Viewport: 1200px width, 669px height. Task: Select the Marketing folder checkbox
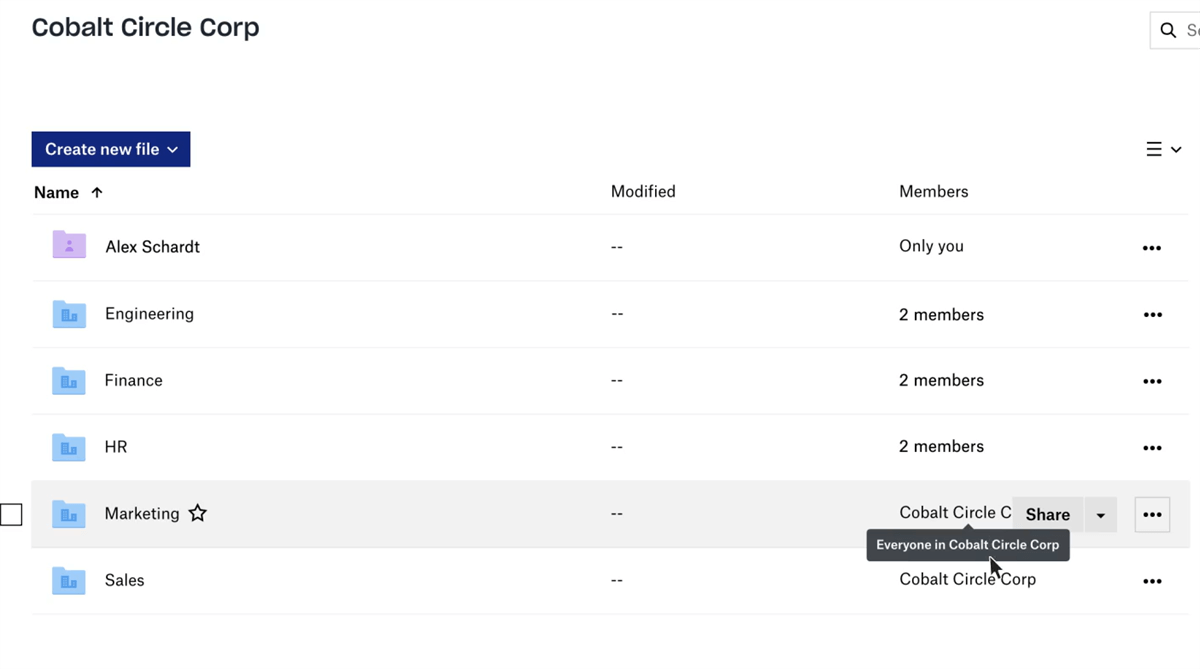11,515
